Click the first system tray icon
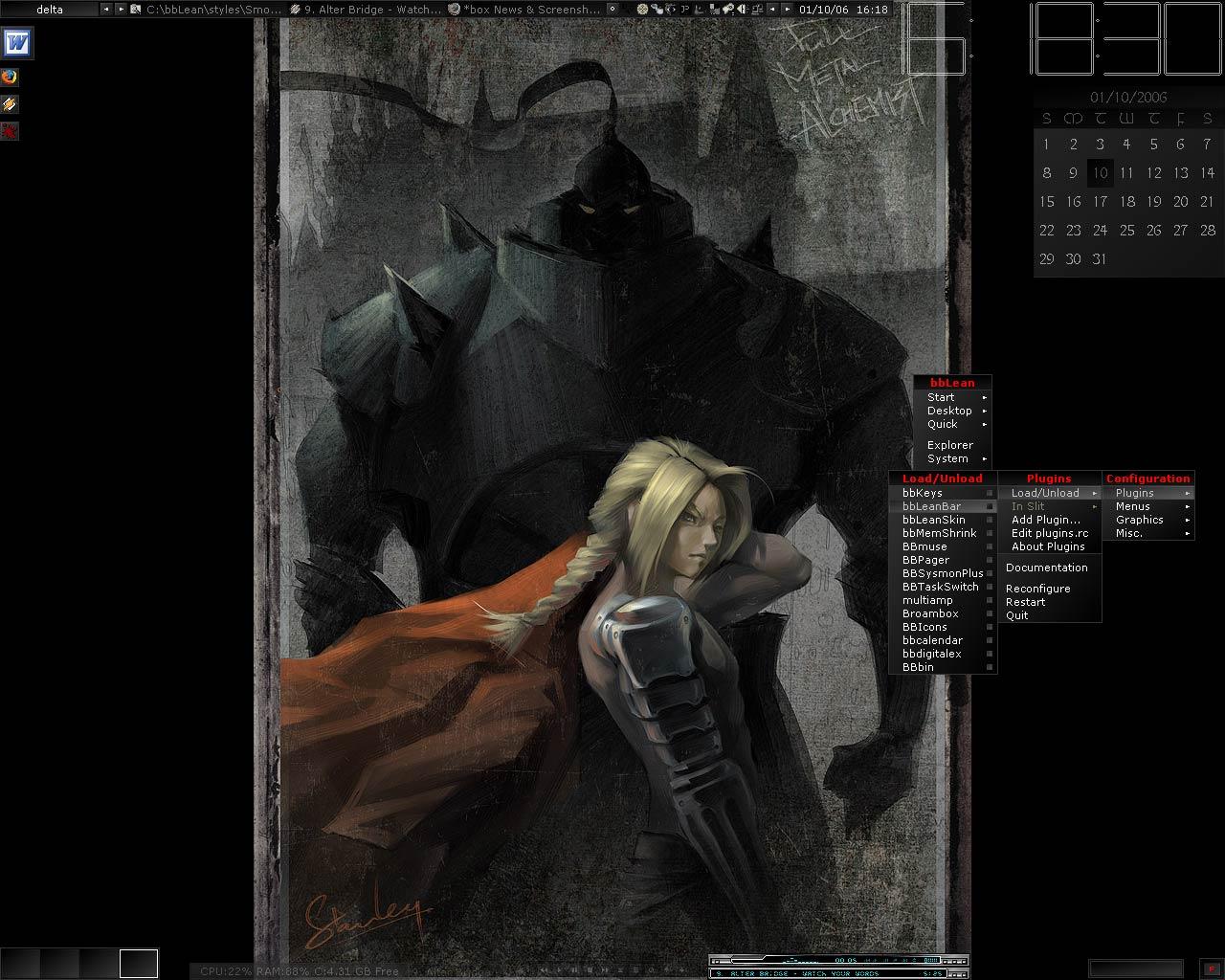Viewport: 1225px width, 980px height. (x=642, y=10)
